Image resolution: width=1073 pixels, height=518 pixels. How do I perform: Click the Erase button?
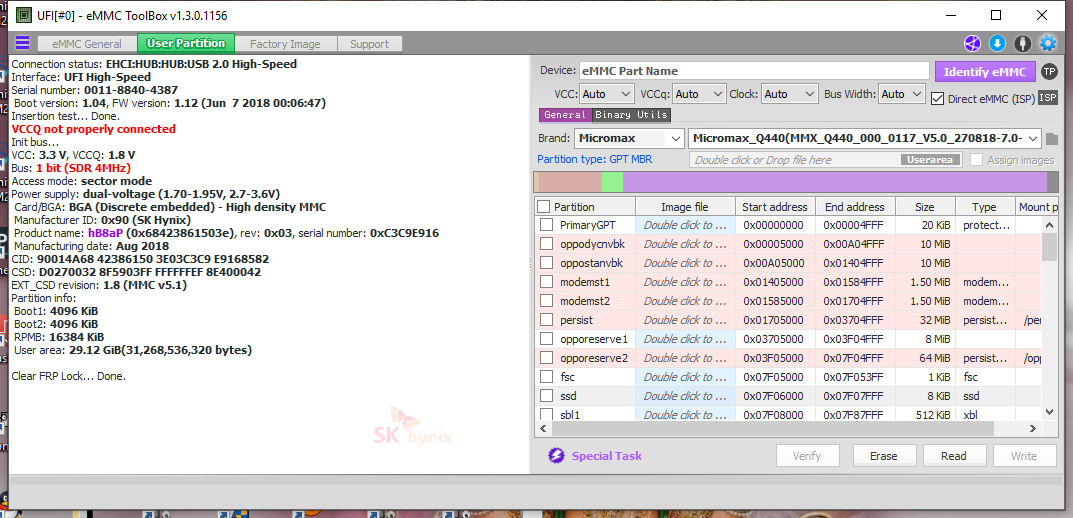point(883,456)
